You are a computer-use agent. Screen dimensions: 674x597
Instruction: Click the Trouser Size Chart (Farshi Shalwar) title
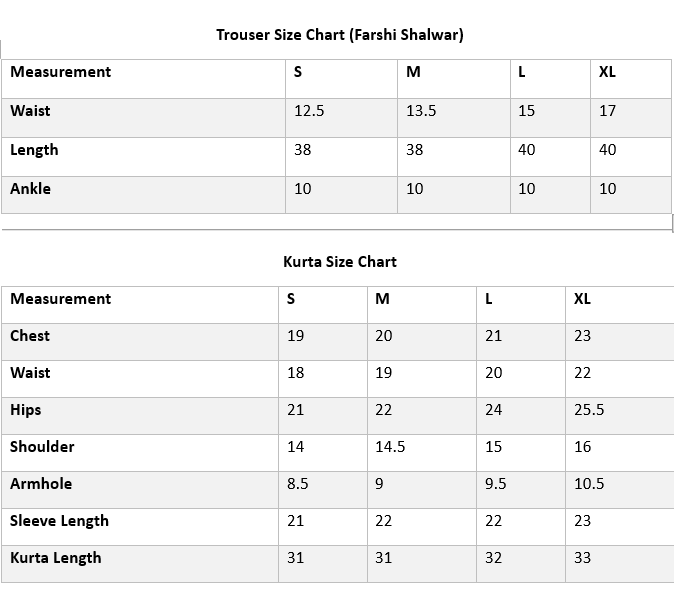tap(339, 35)
